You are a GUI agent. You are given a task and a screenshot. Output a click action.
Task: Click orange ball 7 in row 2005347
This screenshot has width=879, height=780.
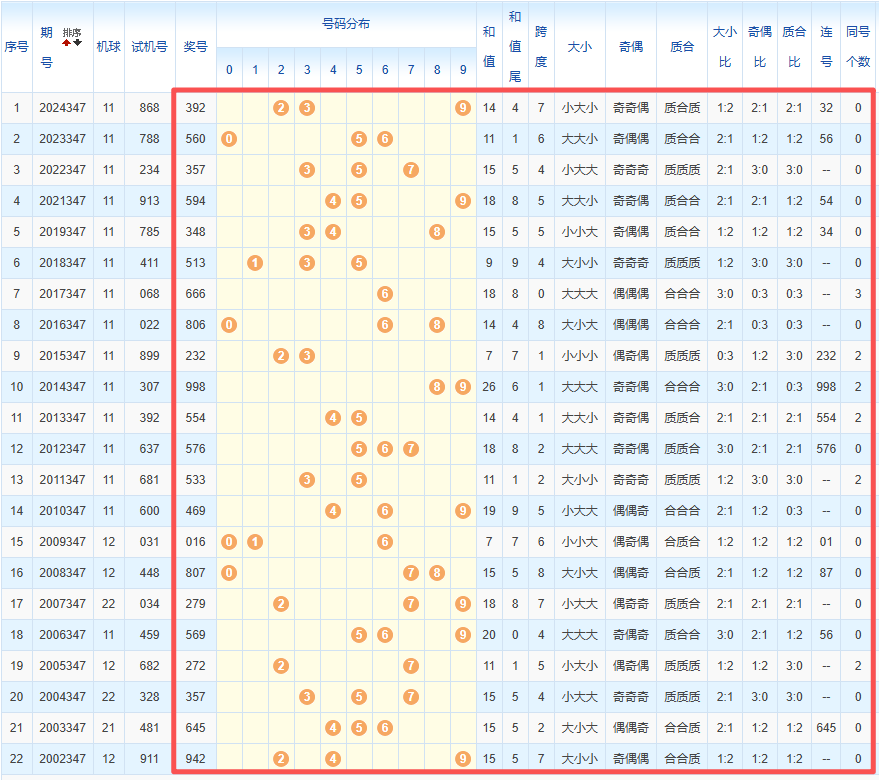(411, 666)
